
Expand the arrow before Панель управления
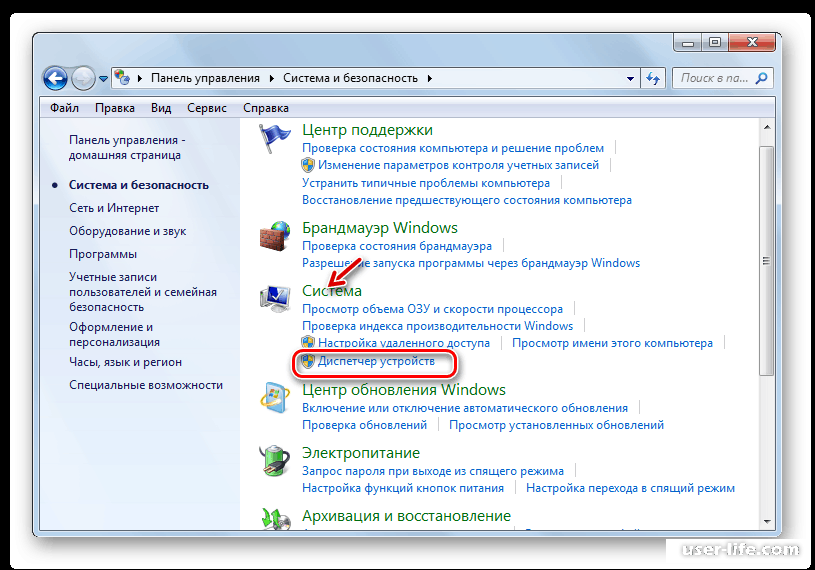pos(140,78)
